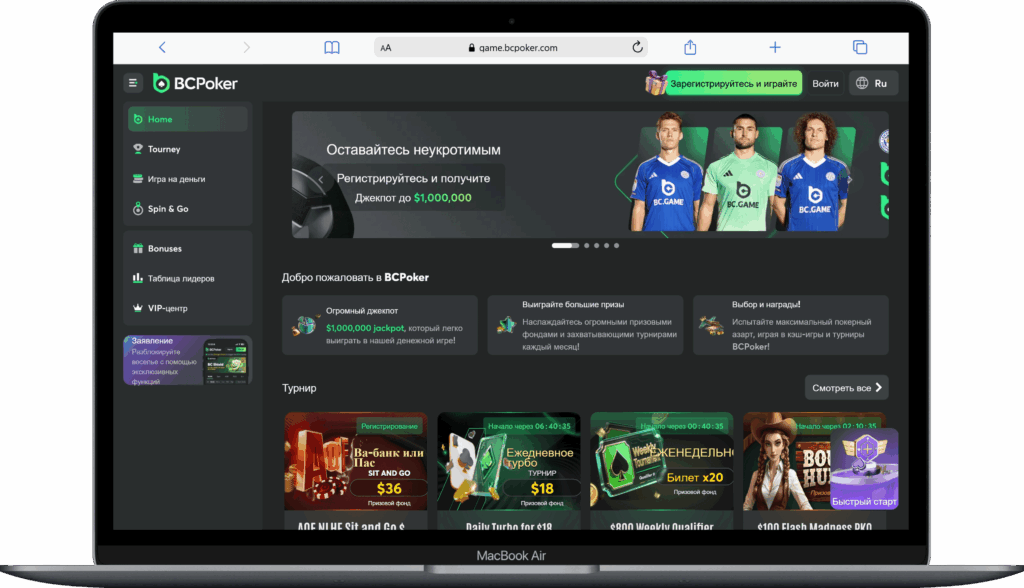Go to next banner with right arrow
The image size is (1024, 588).
coord(850,180)
